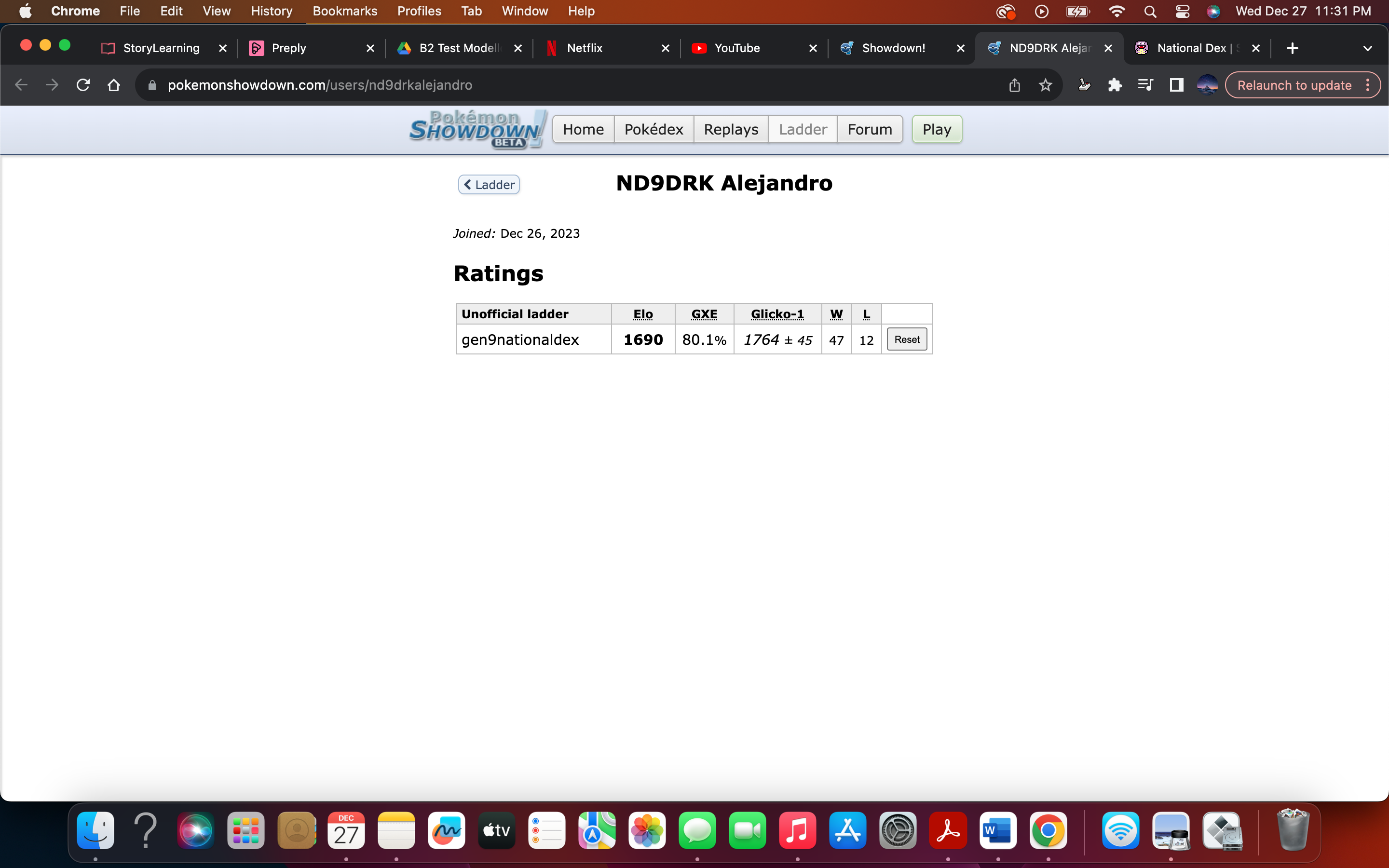Open a new tab with the plus button
This screenshot has height=868, width=1389.
(1292, 48)
